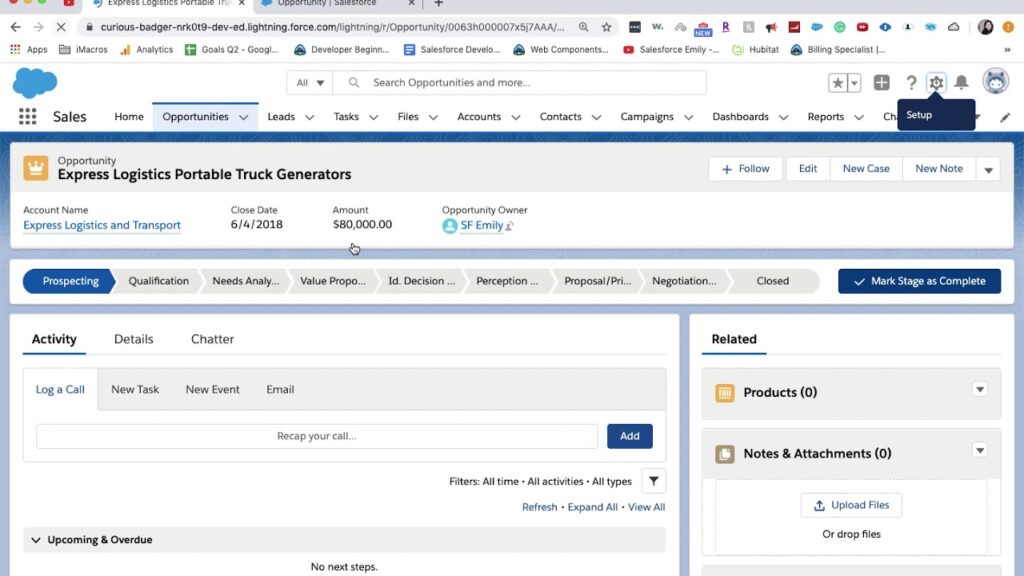Open the Leads nav dropdown chevron
Image resolution: width=1024 pixels, height=576 pixels.
(310, 118)
